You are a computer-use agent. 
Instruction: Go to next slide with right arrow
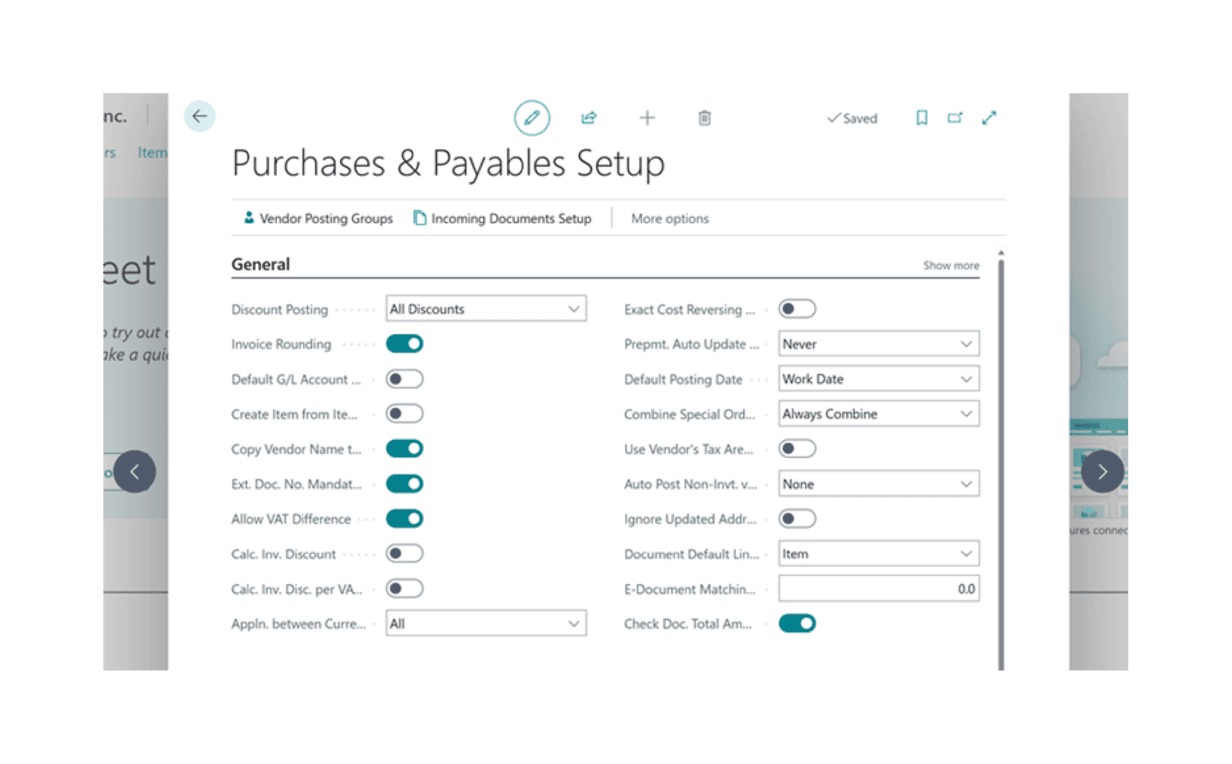(x=1102, y=471)
